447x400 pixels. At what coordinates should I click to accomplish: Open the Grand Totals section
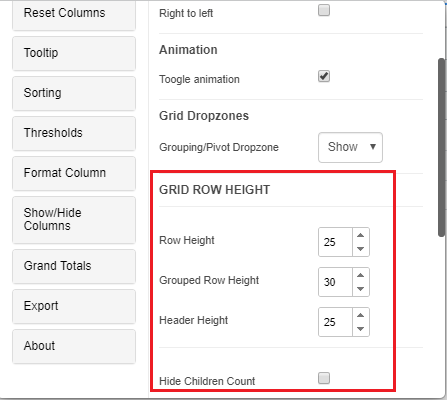pos(74,266)
